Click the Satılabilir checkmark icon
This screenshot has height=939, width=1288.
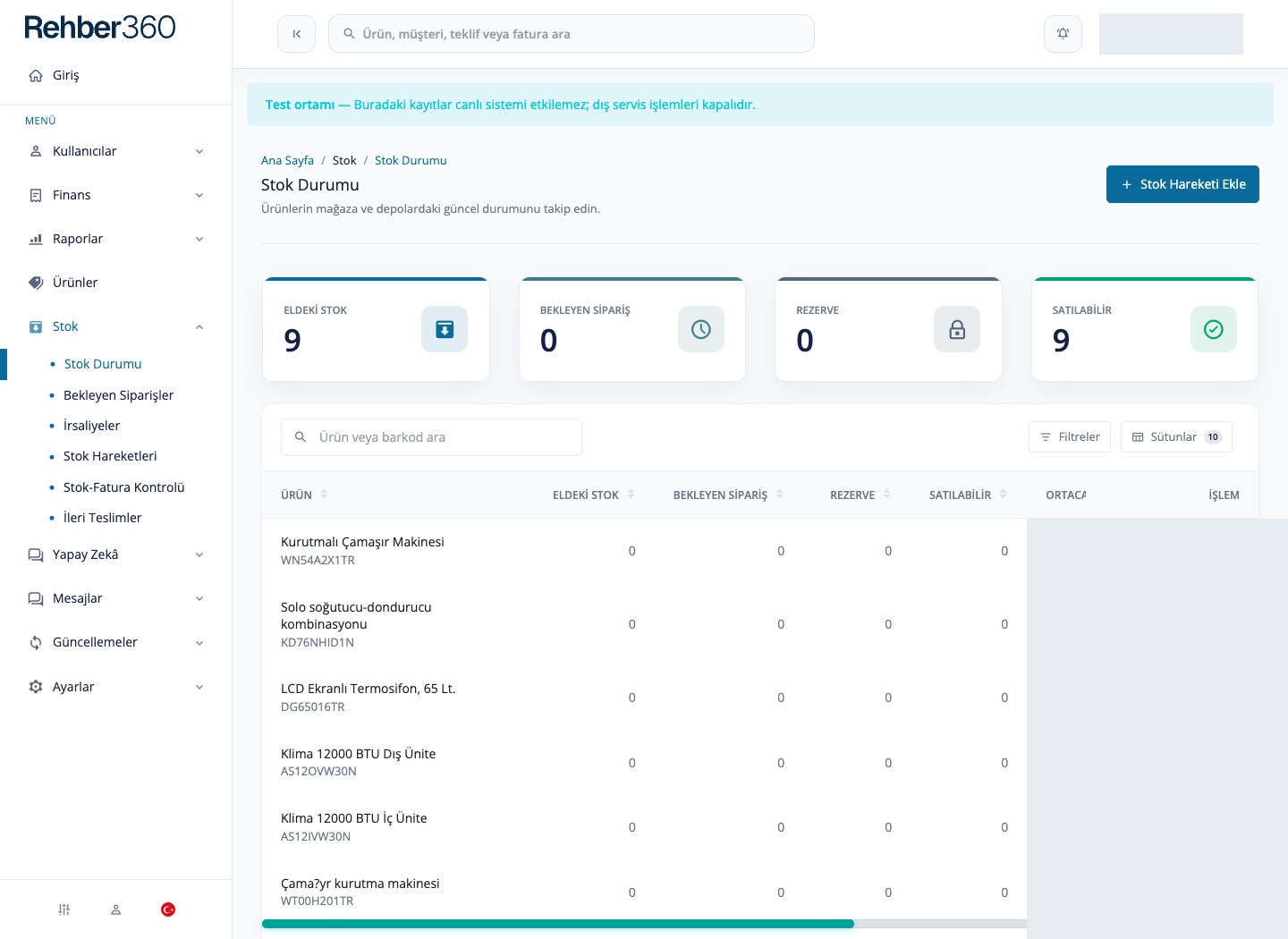(1214, 329)
